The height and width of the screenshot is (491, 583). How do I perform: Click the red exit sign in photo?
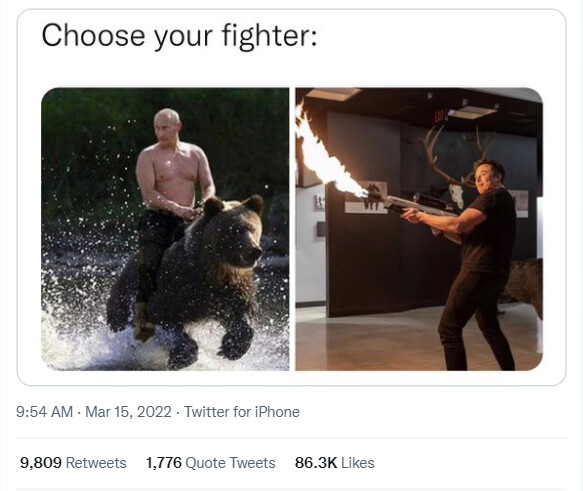[439, 117]
